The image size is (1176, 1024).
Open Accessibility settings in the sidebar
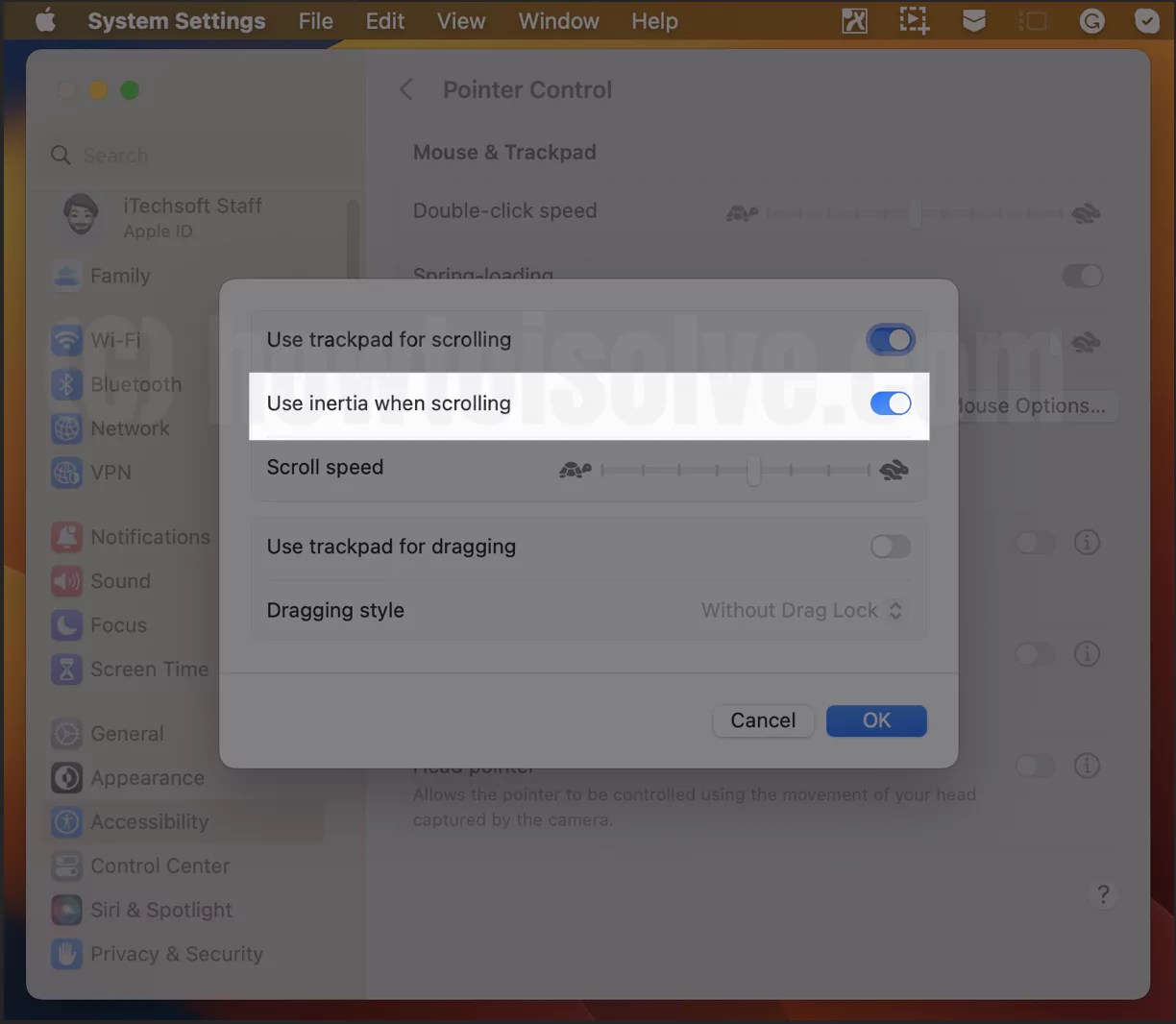pos(149,821)
